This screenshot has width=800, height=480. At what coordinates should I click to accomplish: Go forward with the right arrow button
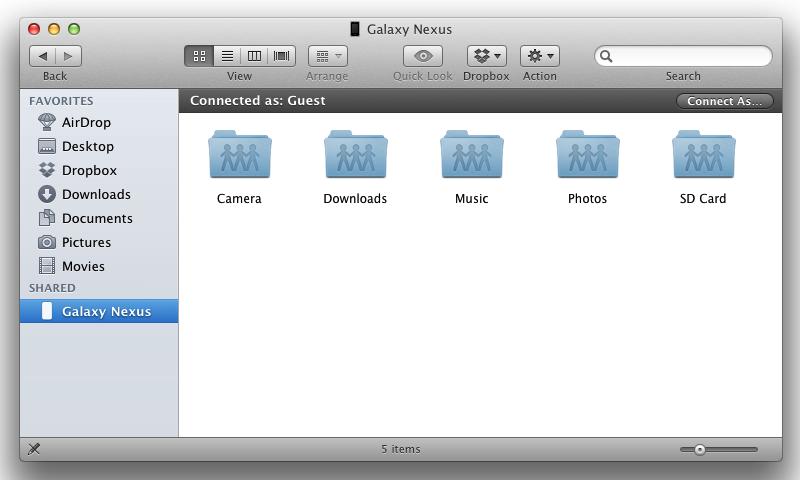(69, 56)
